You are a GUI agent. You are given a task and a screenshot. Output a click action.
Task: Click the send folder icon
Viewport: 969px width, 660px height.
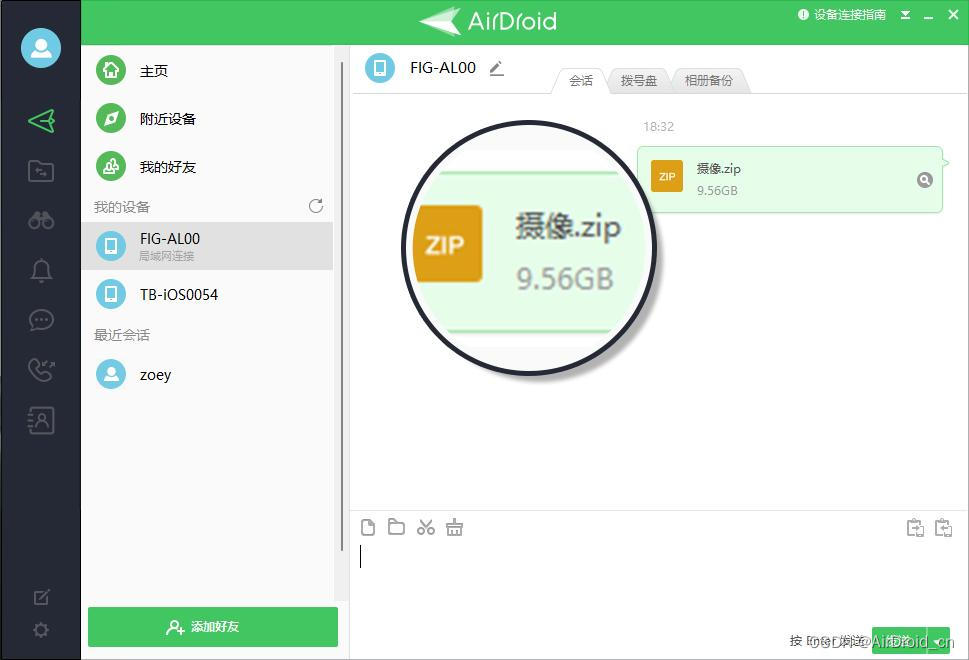pyautogui.click(x=396, y=527)
